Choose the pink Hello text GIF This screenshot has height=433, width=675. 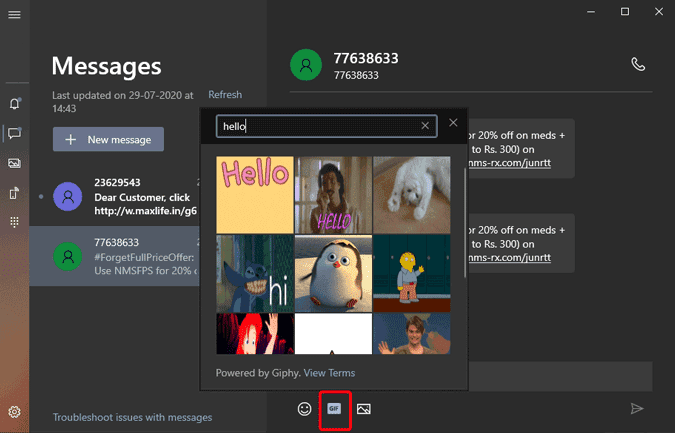pos(255,195)
